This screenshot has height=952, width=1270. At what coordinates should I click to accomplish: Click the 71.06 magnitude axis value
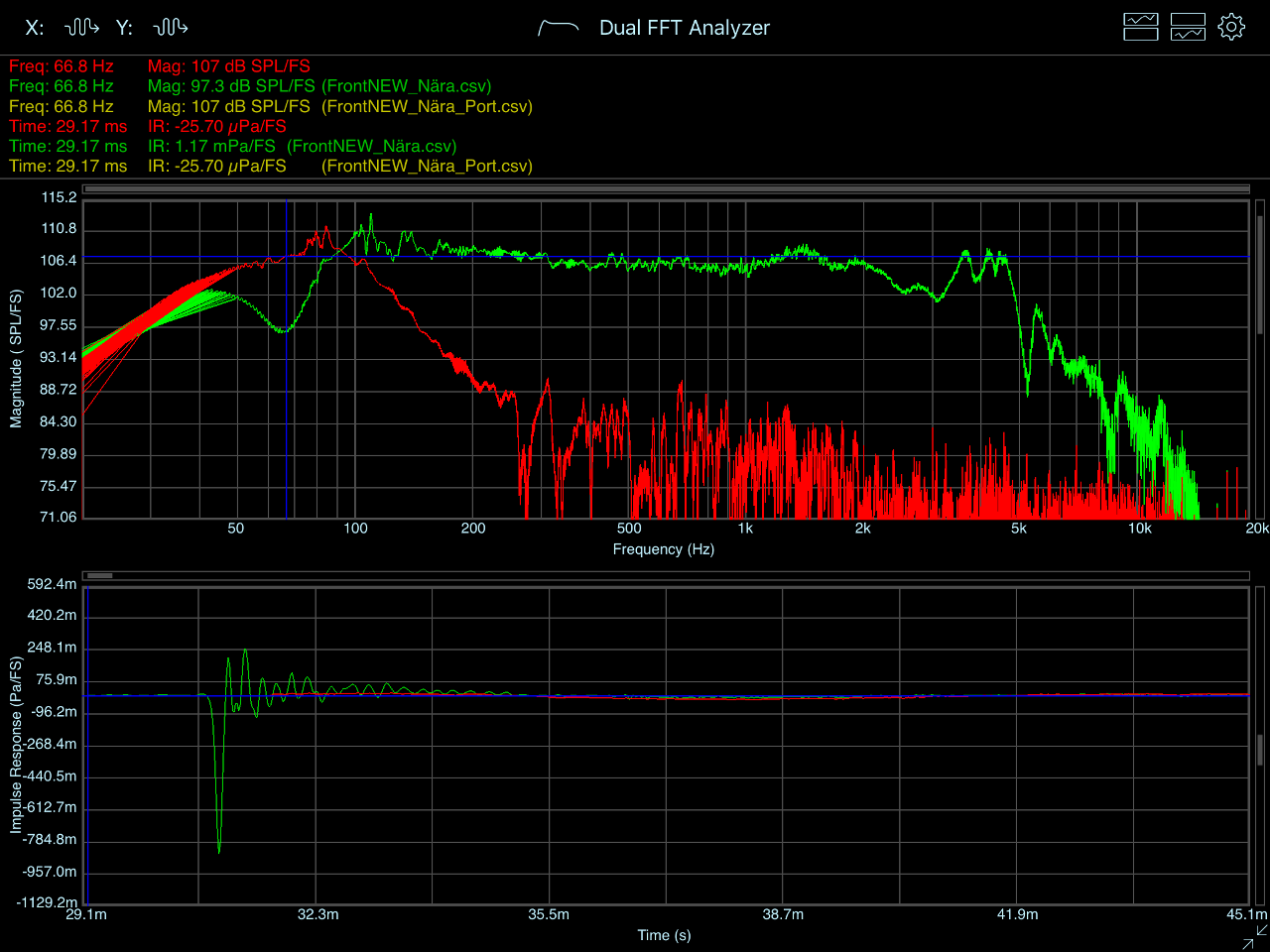tap(59, 517)
